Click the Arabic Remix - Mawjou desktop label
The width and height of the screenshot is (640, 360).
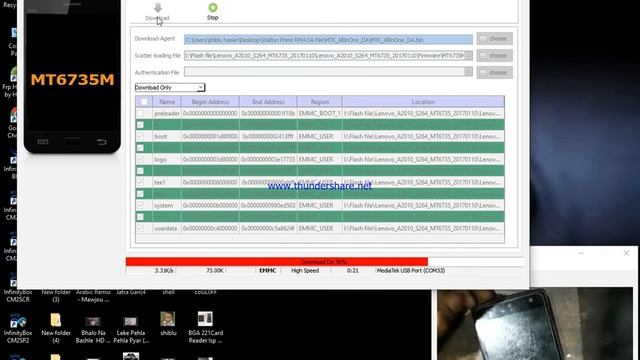point(93,296)
